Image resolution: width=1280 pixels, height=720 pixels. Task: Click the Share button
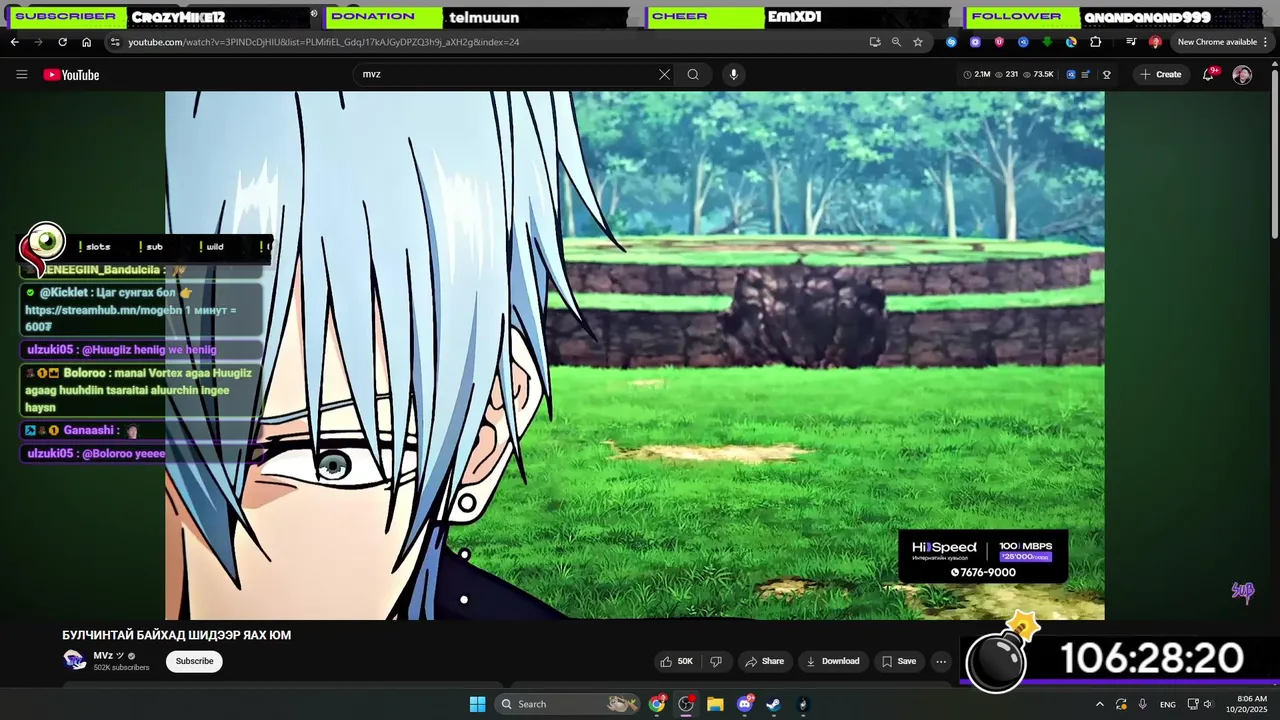[764, 661]
